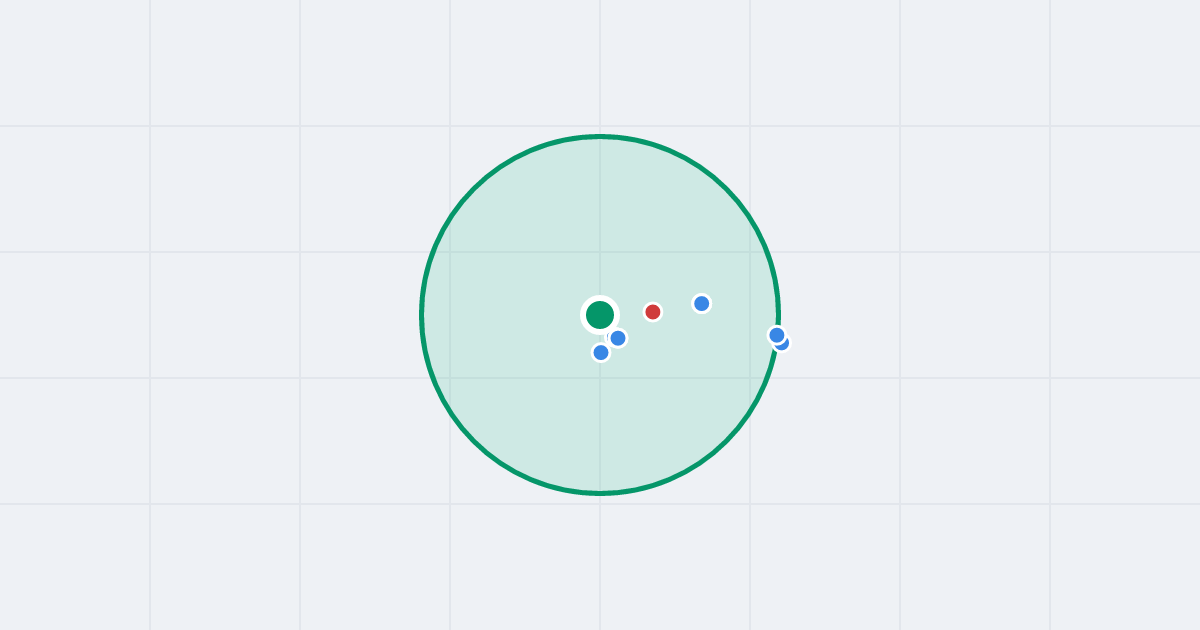Select the blue marker right of the red dot
This screenshot has height=630, width=1200.
click(702, 303)
